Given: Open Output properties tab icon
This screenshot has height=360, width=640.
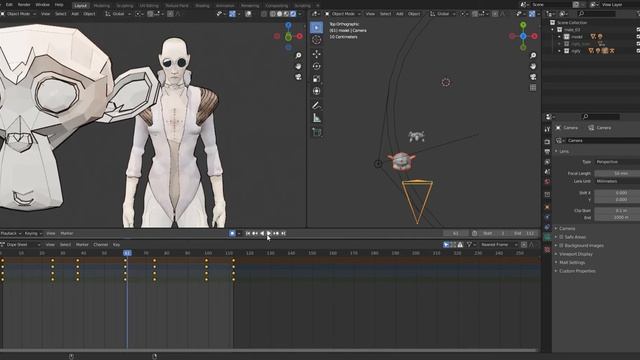Looking at the screenshot, I should coord(547,152).
